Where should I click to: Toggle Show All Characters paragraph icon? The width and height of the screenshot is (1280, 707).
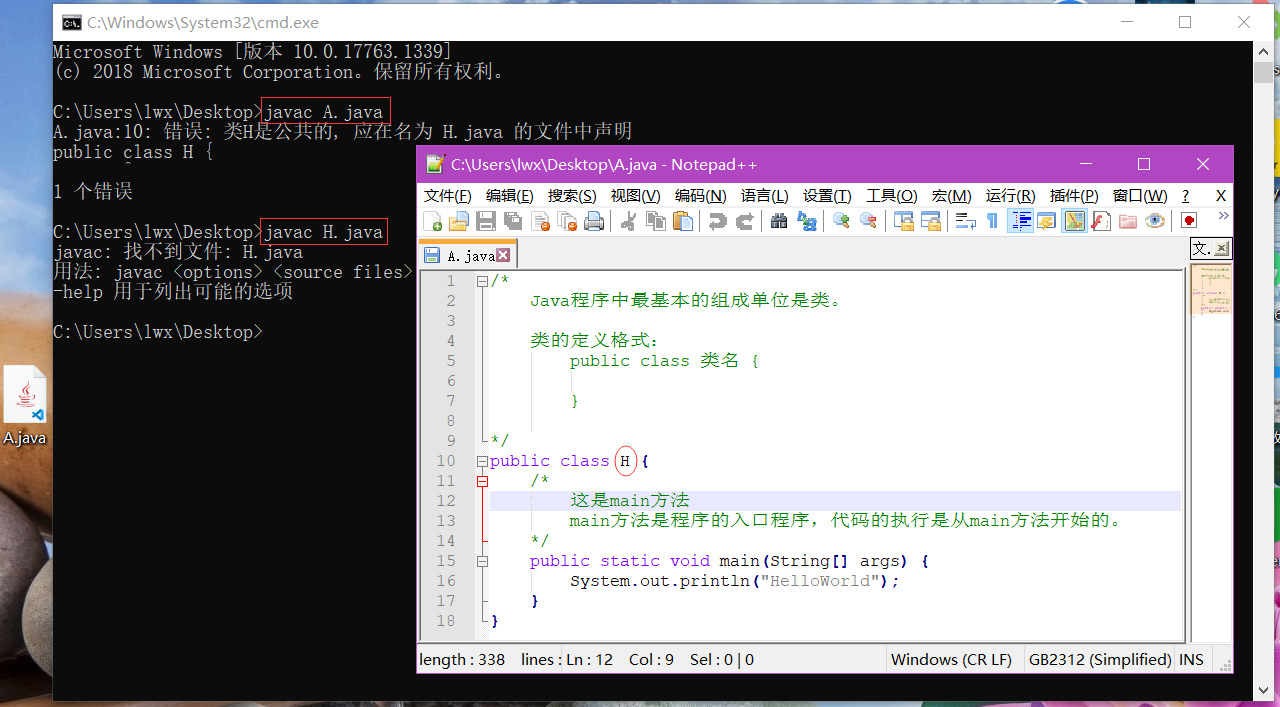[x=992, y=222]
